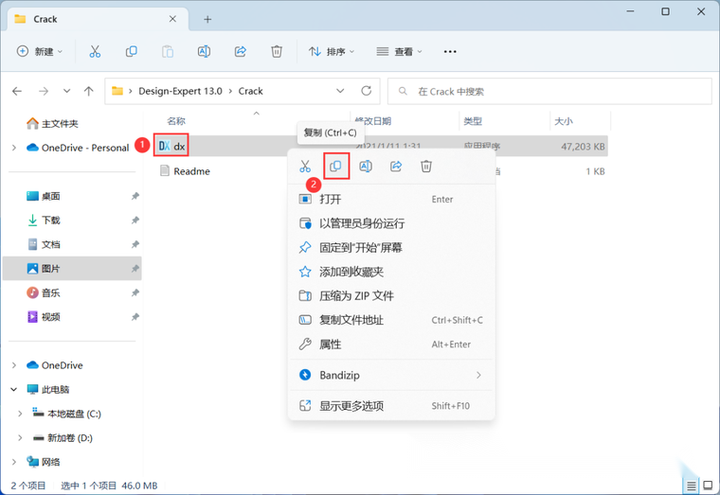Viewport: 720px width, 495px height.
Task: Sort by the 名称 column header
Action: (x=176, y=121)
